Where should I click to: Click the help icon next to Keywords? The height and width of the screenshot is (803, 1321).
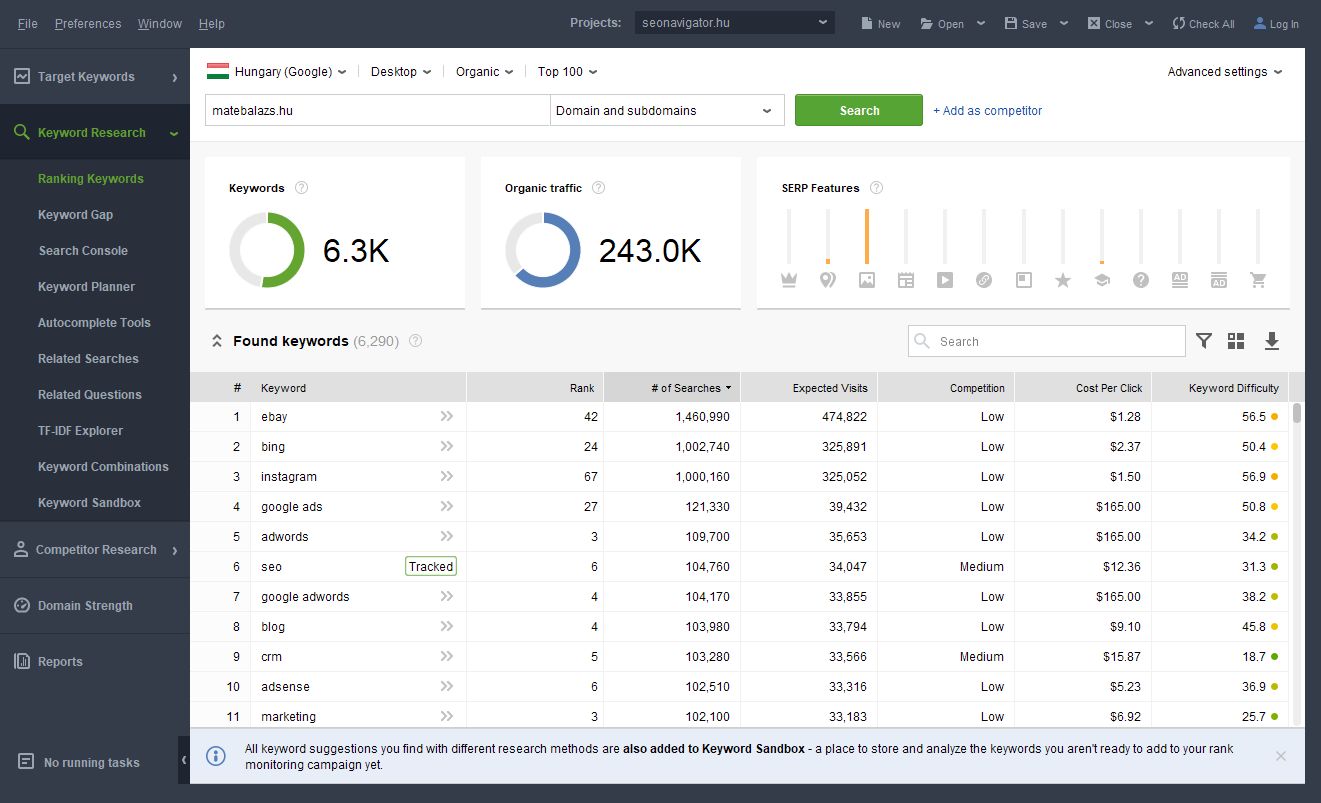click(302, 188)
